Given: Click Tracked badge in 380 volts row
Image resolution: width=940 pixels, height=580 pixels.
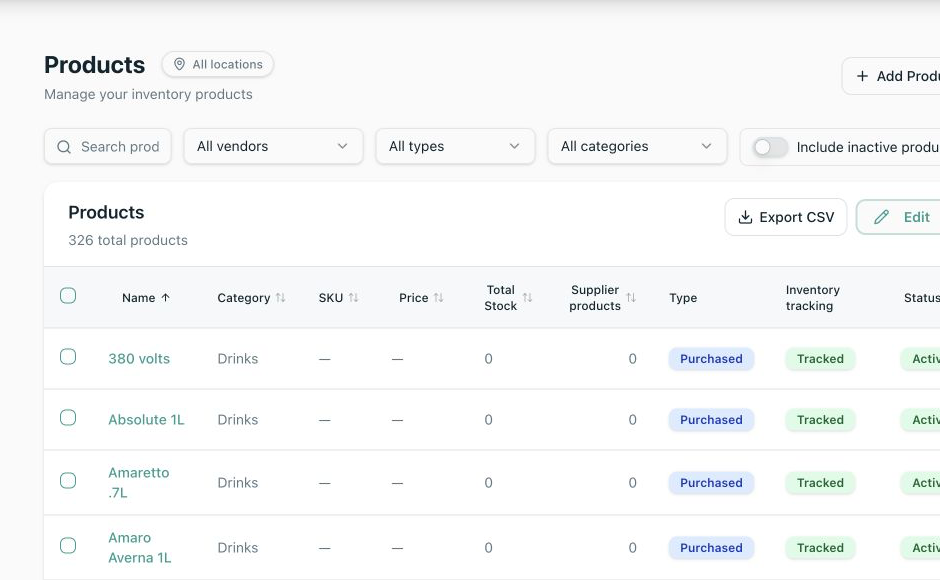Looking at the screenshot, I should point(820,359).
